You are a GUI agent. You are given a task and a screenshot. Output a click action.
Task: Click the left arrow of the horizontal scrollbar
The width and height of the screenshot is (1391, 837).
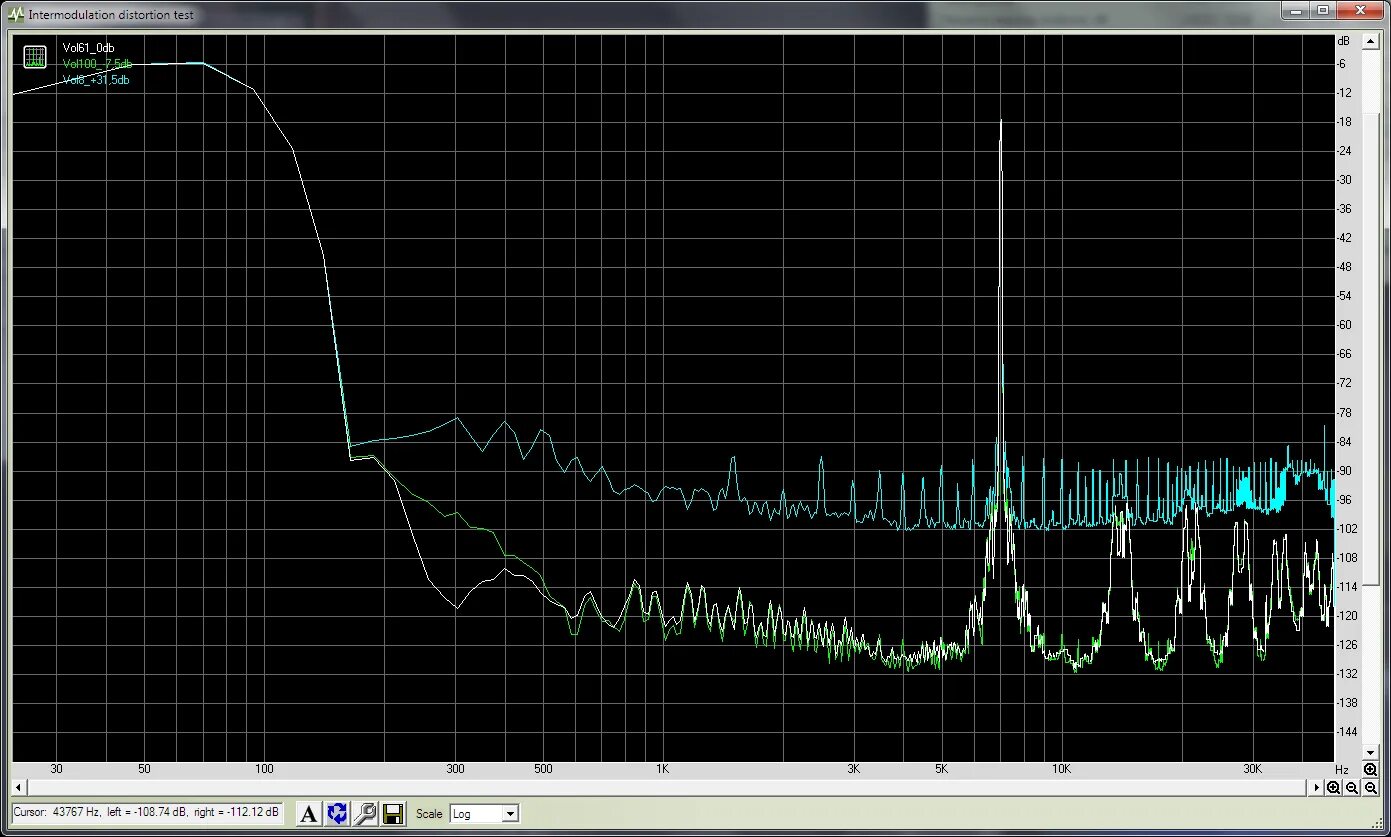click(x=17, y=788)
